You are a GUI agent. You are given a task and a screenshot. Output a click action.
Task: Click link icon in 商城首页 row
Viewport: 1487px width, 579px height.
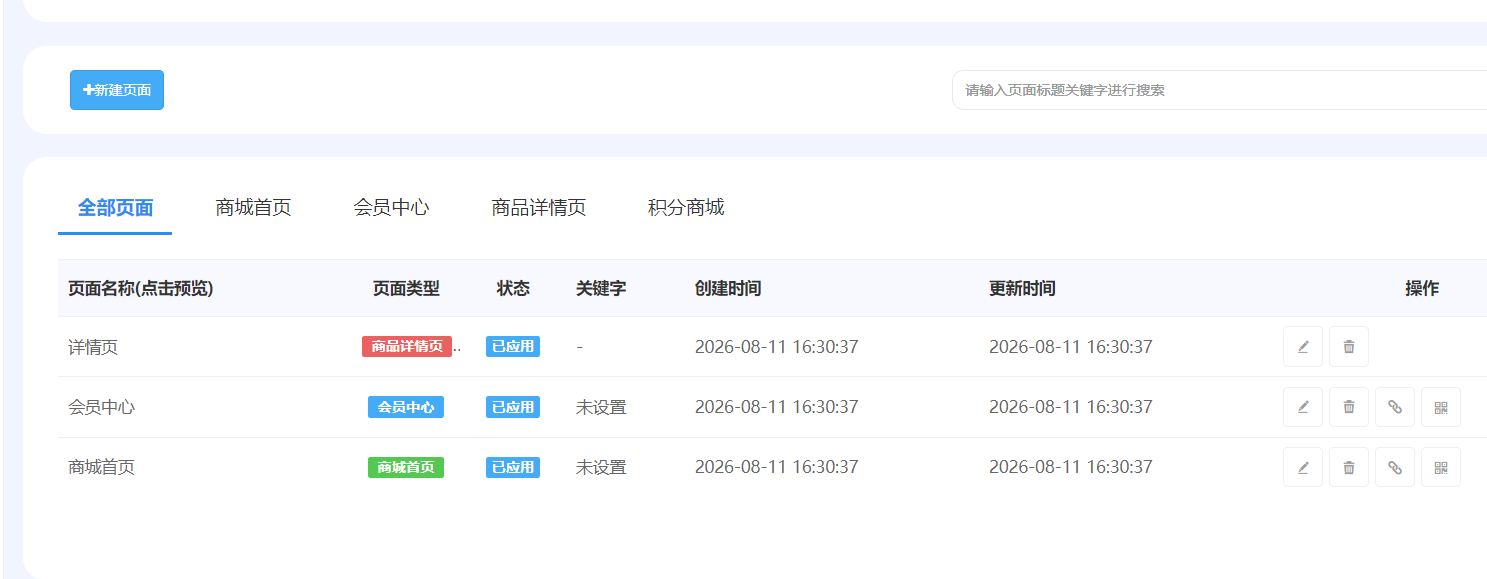[1395, 467]
